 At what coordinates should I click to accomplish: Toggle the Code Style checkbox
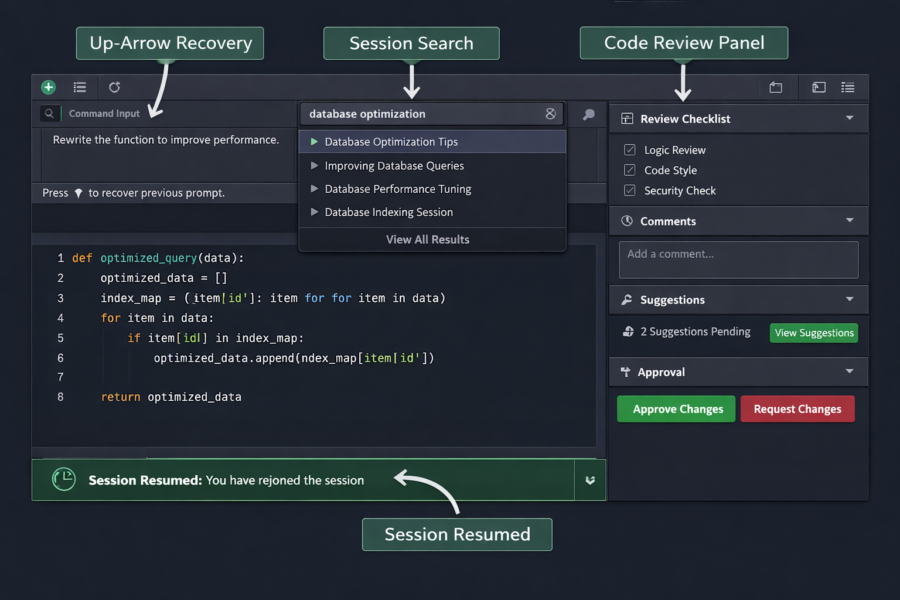point(630,170)
